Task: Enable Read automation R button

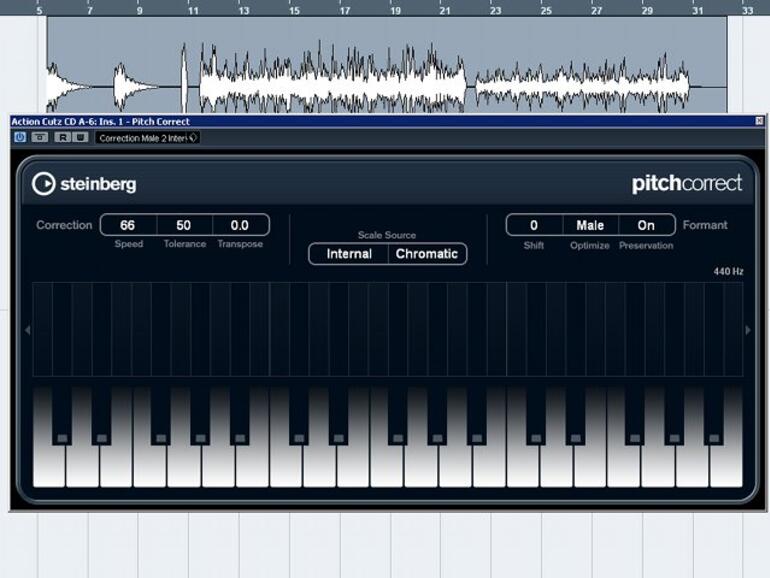Action: click(63, 138)
